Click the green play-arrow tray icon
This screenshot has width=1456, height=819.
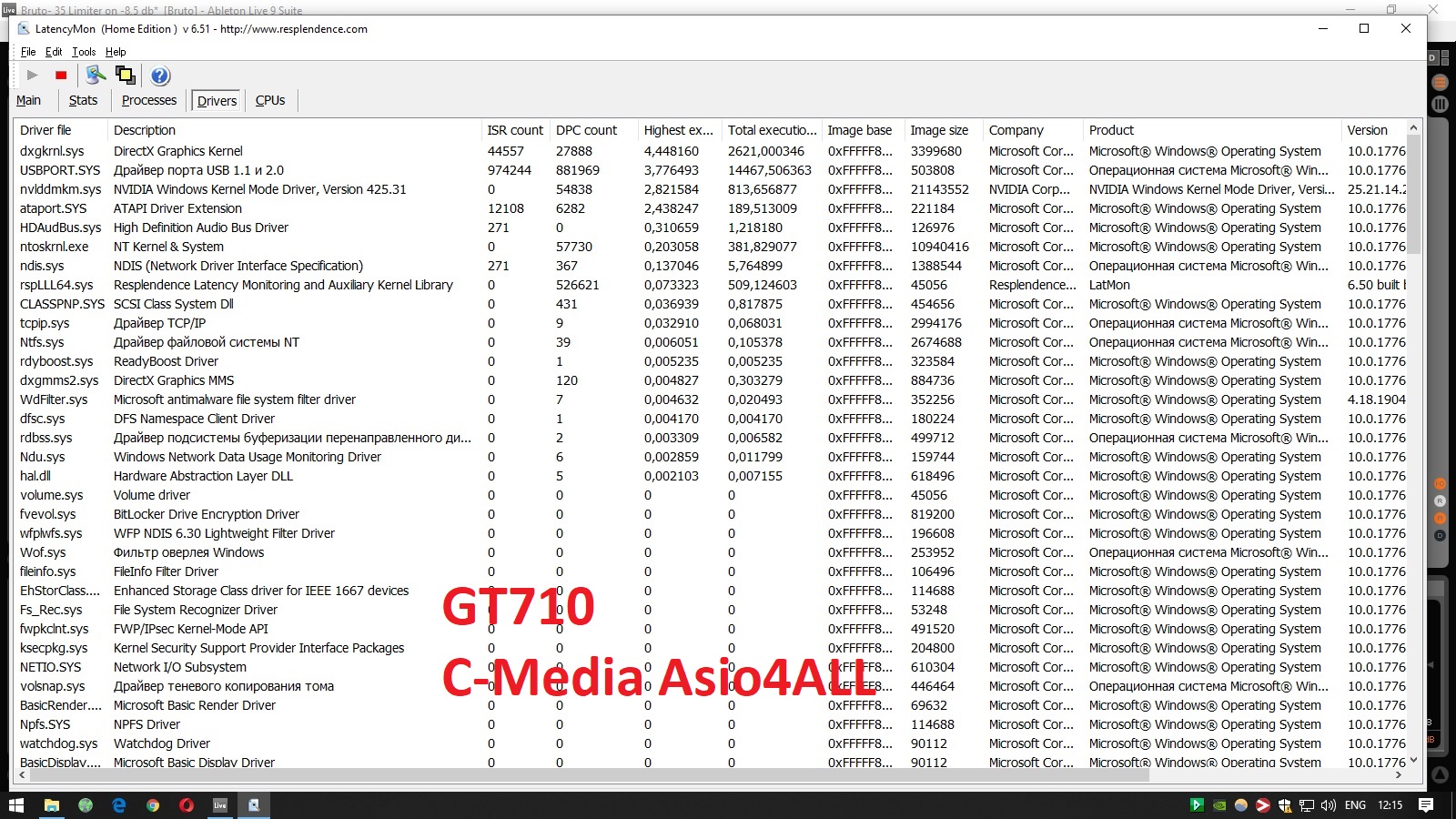coord(1197,805)
